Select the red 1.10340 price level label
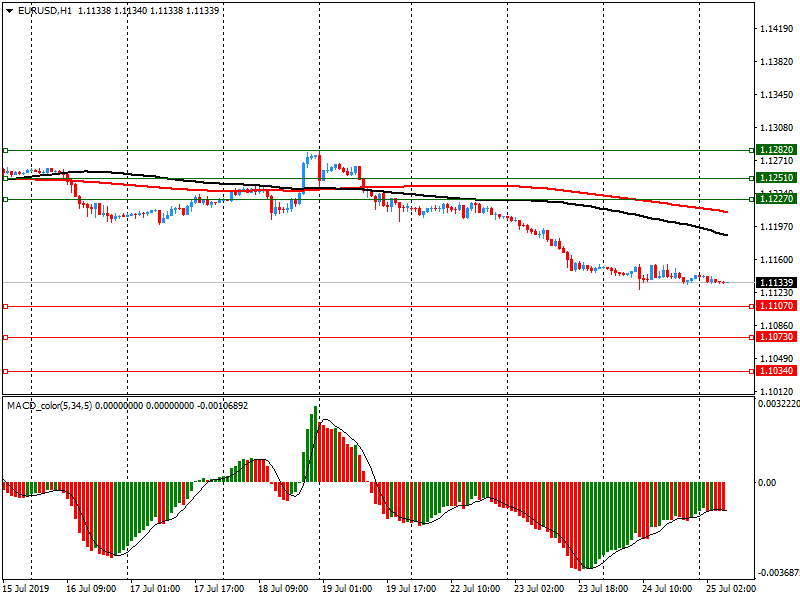Viewport: 800px width, 600px height. (x=776, y=370)
